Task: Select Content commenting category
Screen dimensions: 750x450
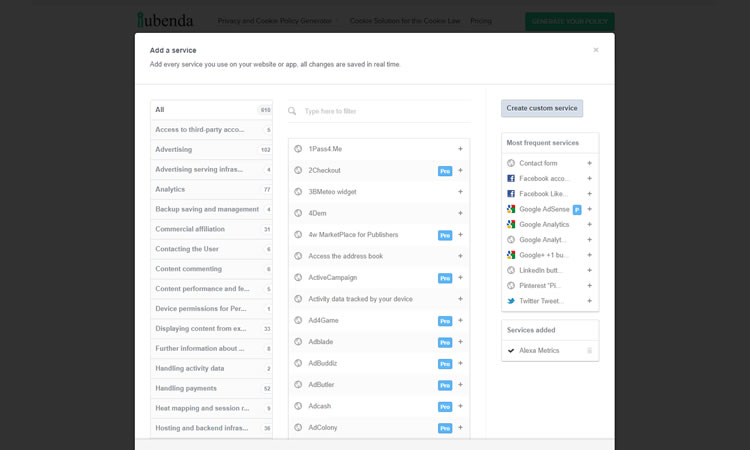Action: pos(211,269)
